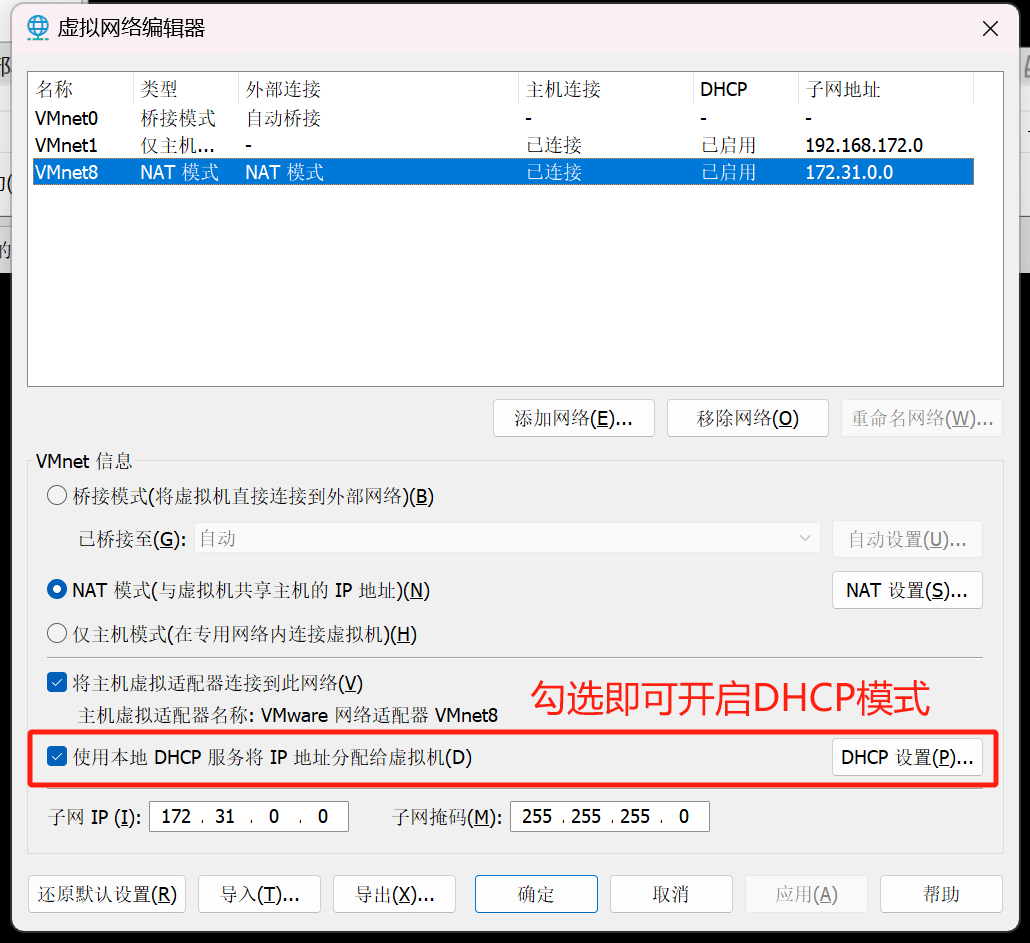Click the 外部连接 column header

tap(378, 89)
